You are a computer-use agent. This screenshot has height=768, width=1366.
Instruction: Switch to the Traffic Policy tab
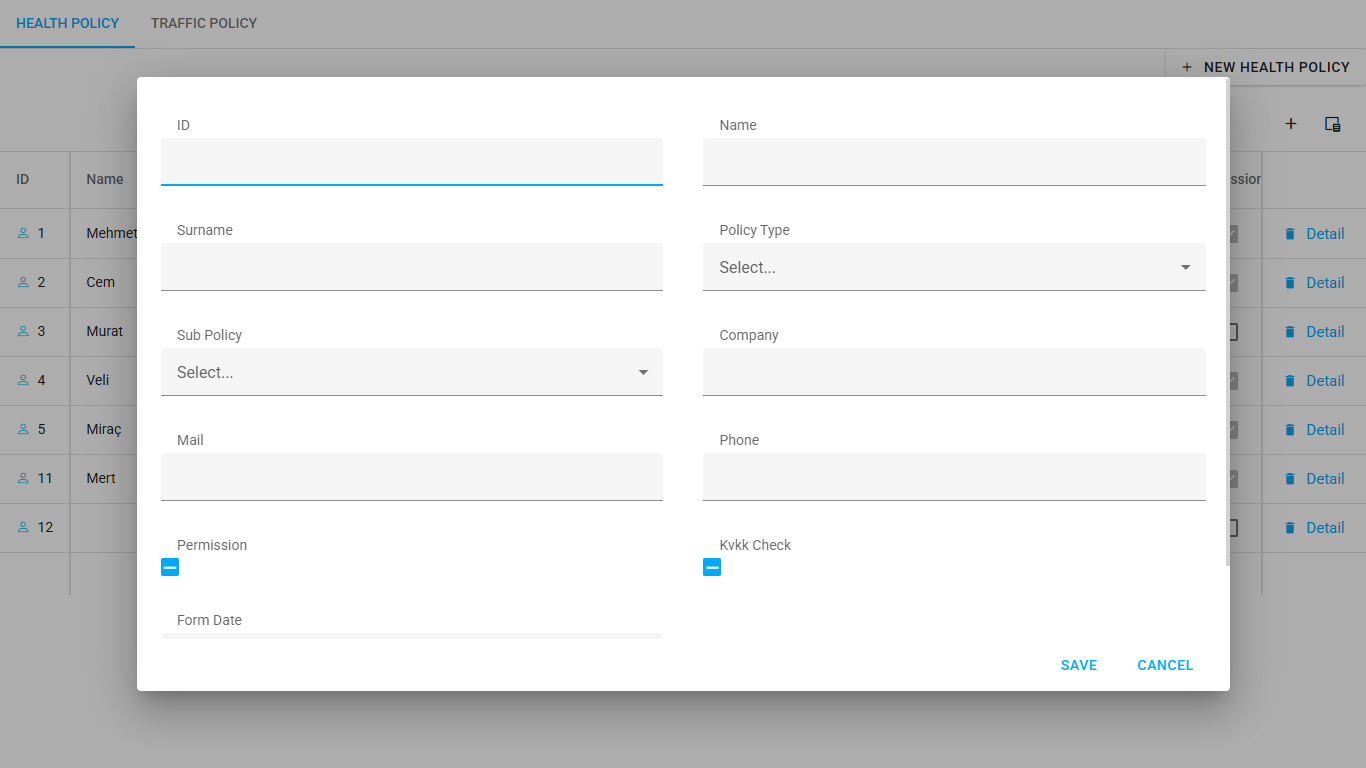[x=204, y=23]
